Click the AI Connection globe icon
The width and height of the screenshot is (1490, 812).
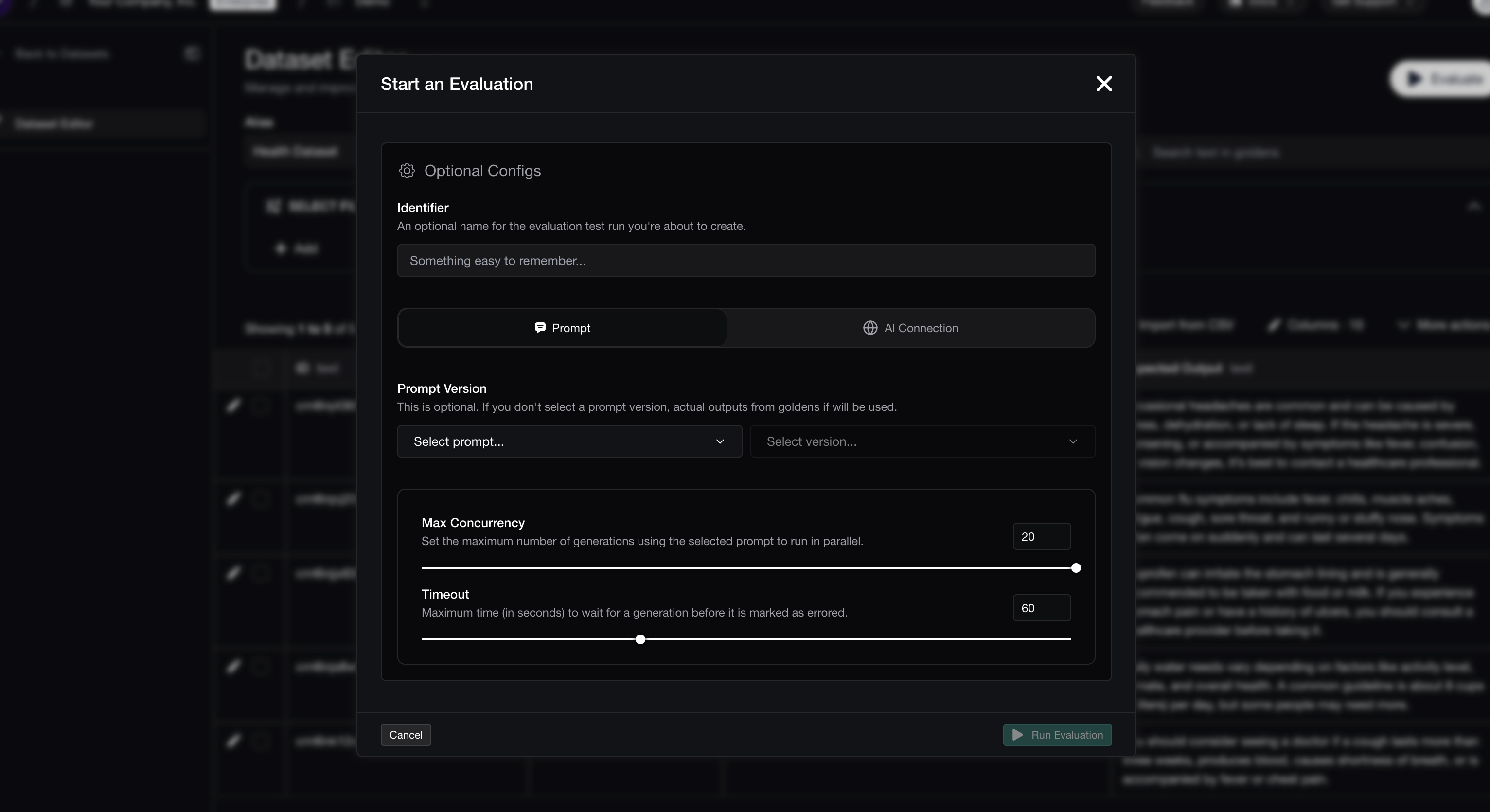(x=870, y=328)
